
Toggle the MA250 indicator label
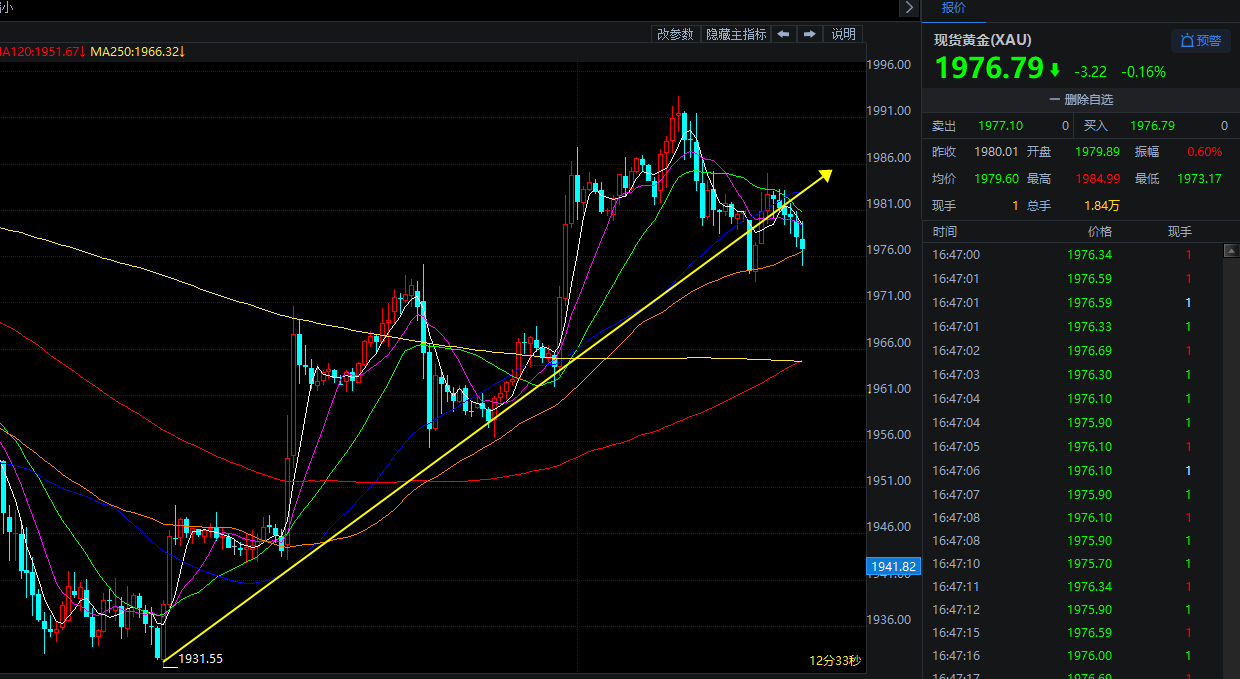[136, 51]
